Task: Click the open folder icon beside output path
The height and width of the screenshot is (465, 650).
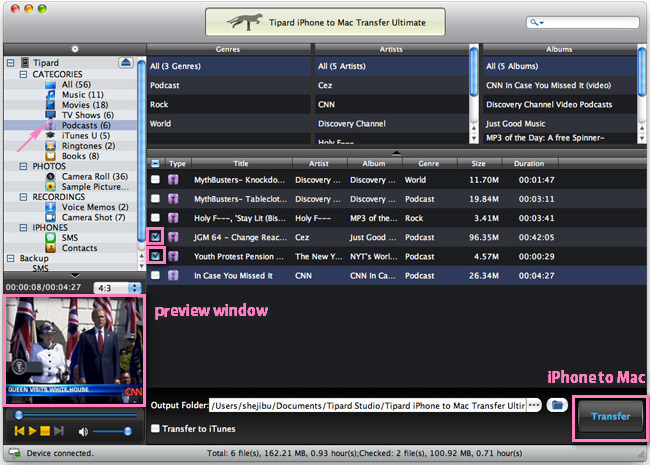Action: [x=557, y=405]
